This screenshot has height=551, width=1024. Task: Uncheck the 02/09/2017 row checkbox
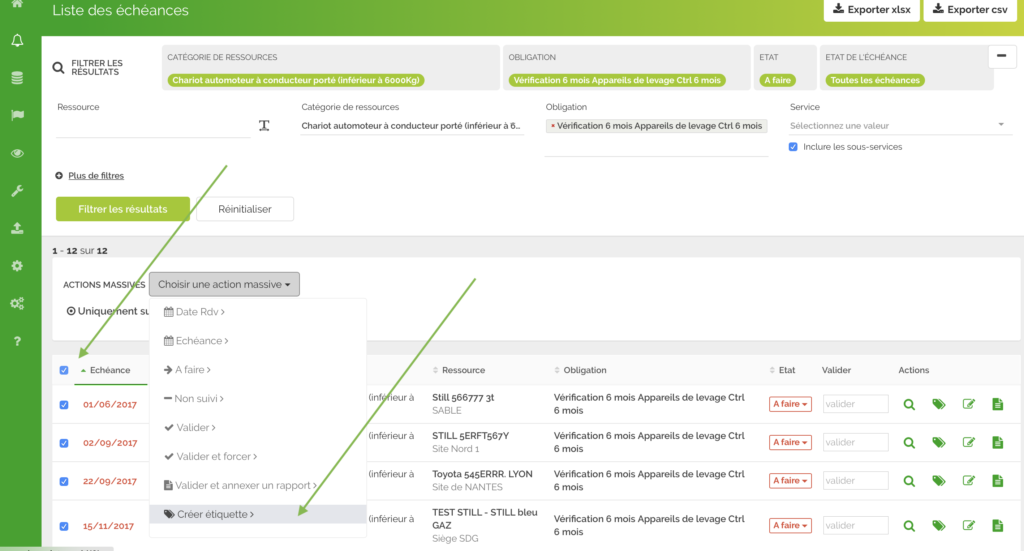pos(64,443)
